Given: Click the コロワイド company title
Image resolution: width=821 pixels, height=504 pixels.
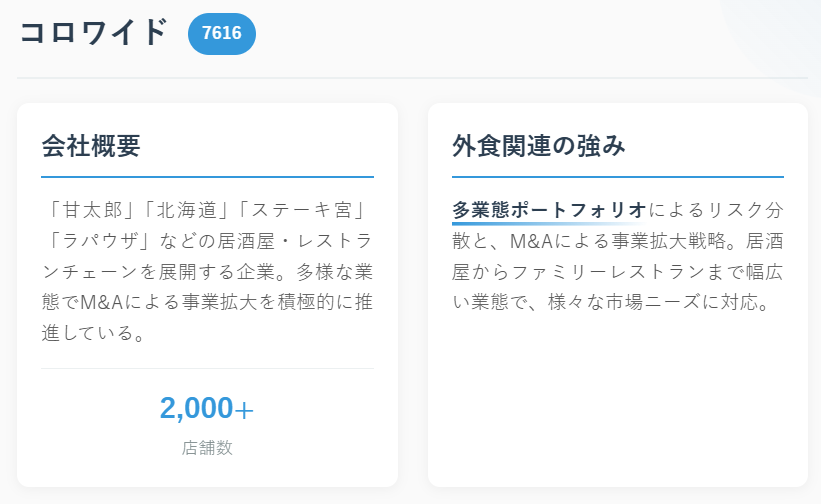Looking at the screenshot, I should point(93,32).
